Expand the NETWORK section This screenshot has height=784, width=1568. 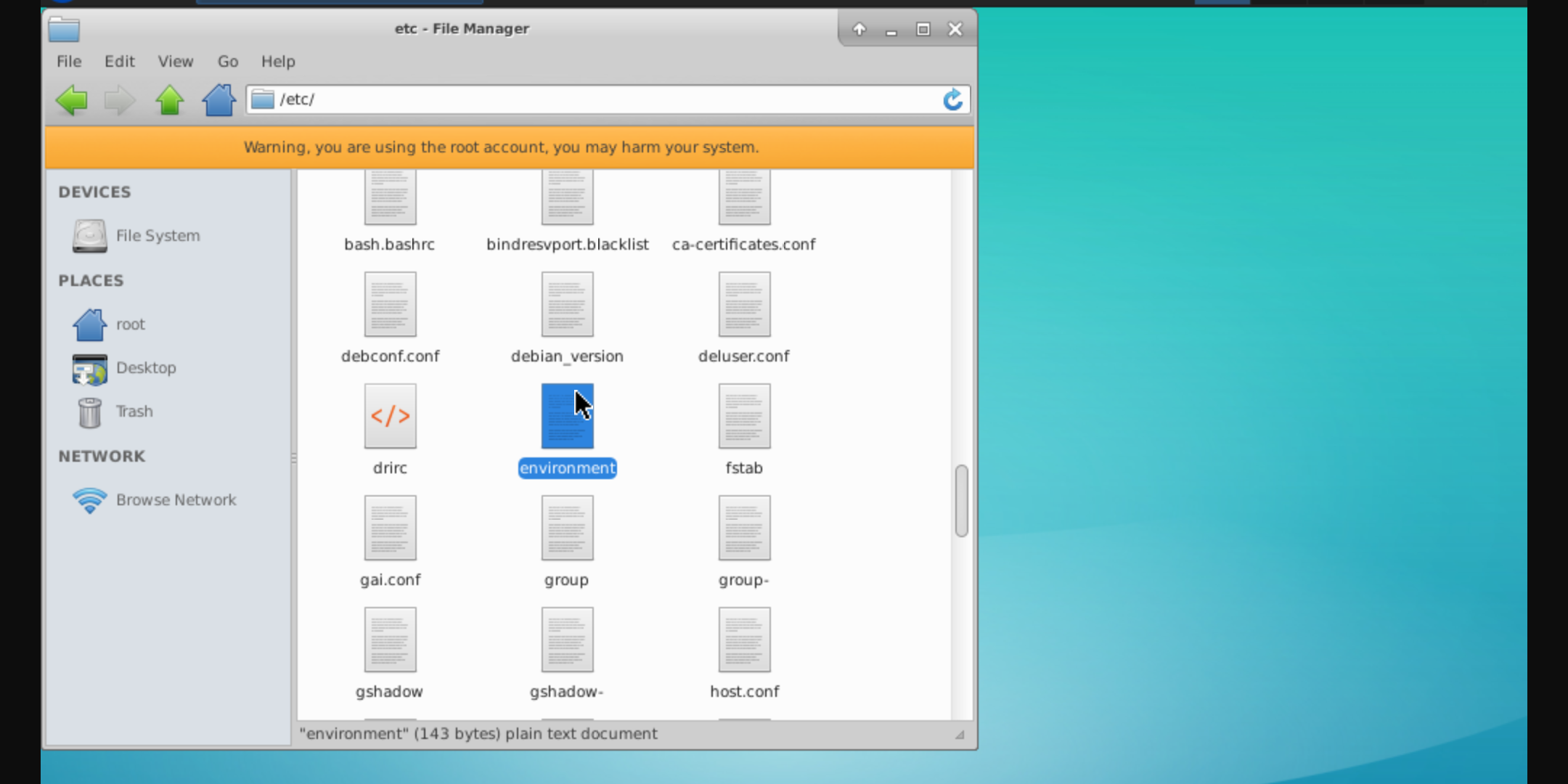pos(101,455)
